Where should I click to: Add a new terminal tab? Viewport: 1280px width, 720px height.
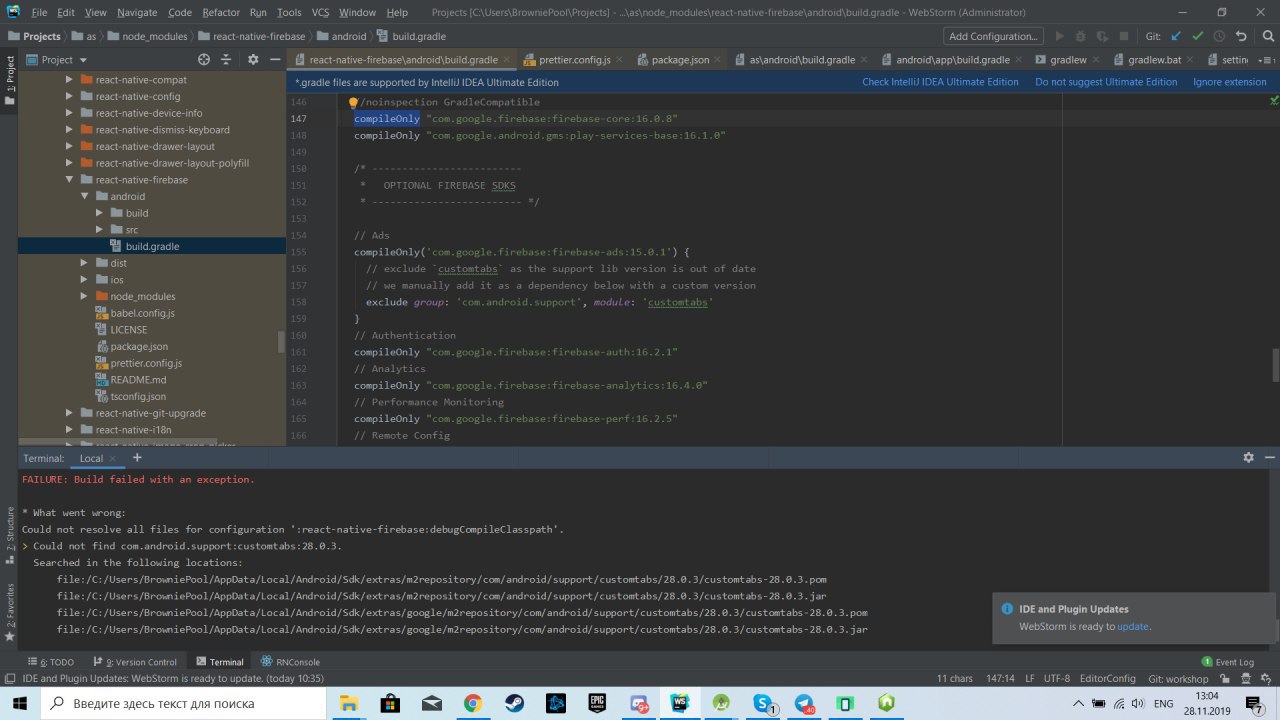point(137,457)
